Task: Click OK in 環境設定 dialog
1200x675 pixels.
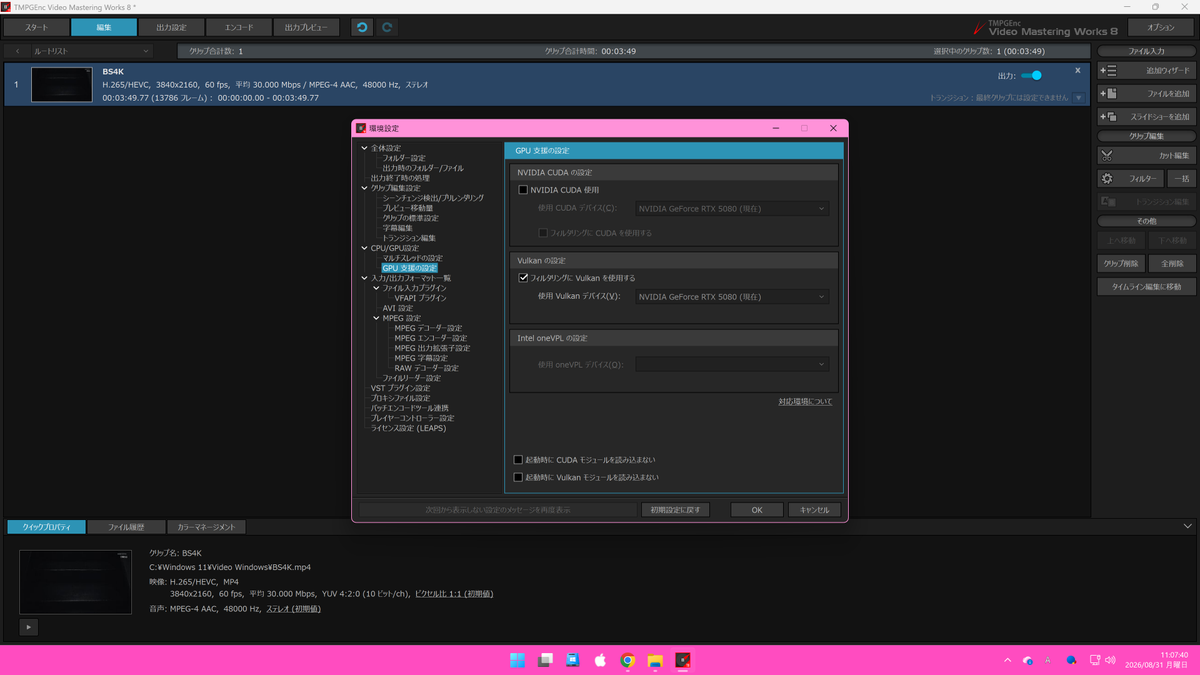Action: [757, 510]
